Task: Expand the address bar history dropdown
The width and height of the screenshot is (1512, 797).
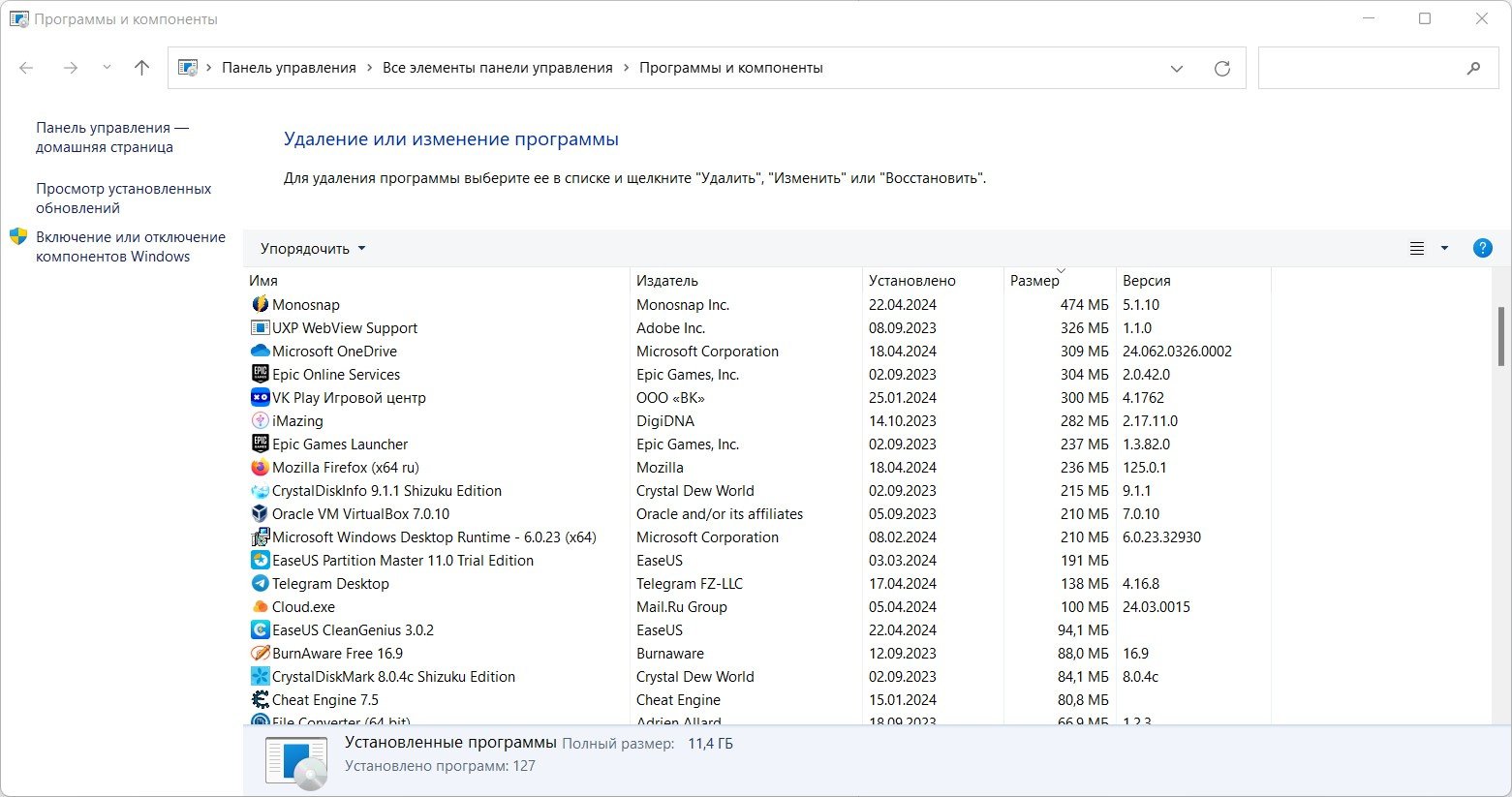Action: [x=1177, y=69]
